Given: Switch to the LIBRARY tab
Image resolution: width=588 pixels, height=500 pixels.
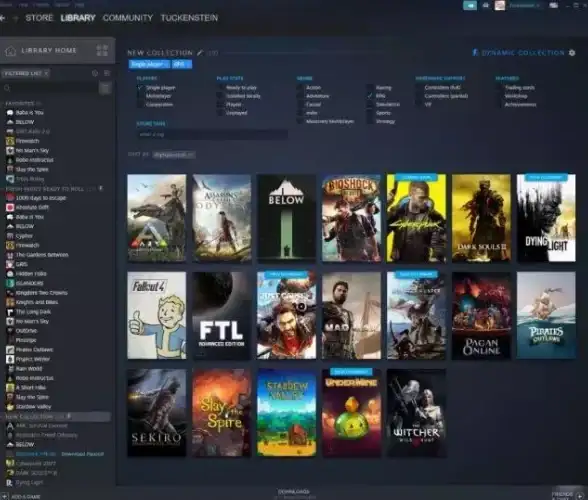Looking at the screenshot, I should pyautogui.click(x=78, y=18).
